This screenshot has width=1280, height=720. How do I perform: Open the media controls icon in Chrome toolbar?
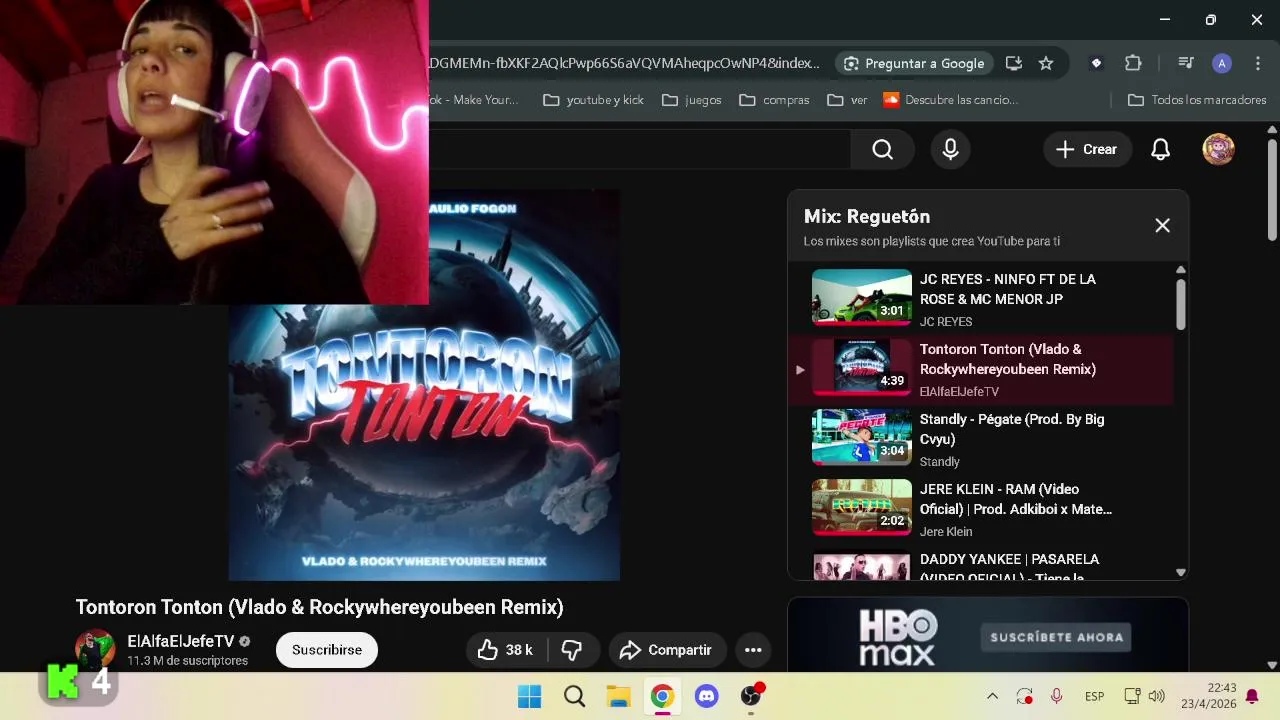(x=1186, y=63)
